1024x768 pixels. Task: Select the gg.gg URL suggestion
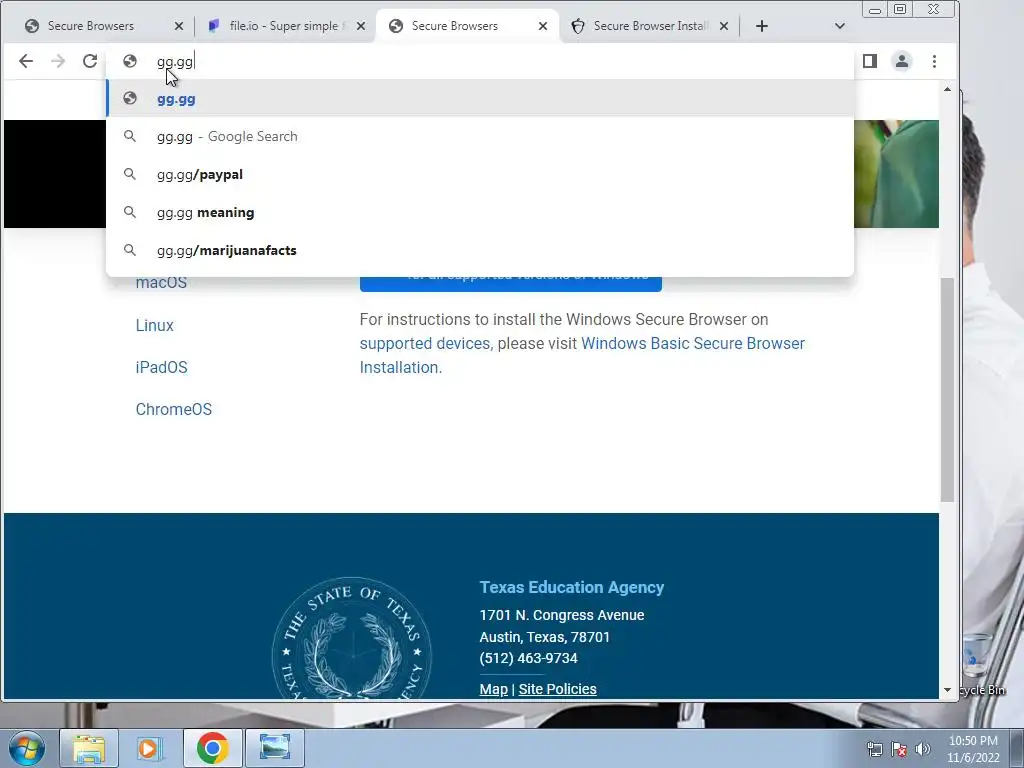pos(480,99)
